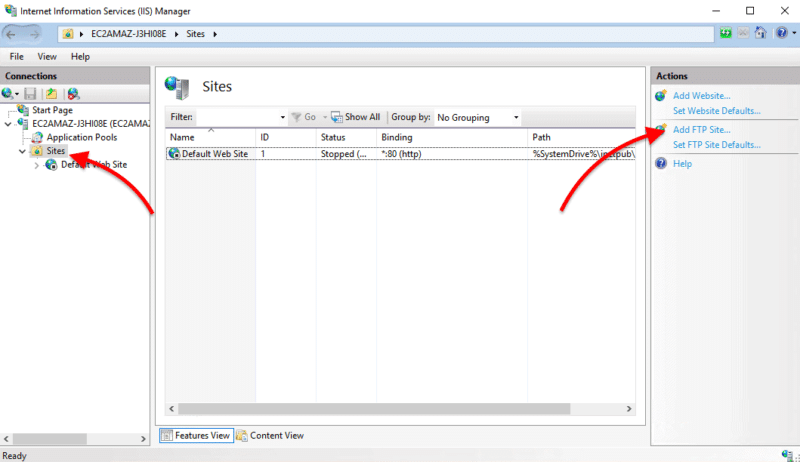Image resolution: width=800 pixels, height=462 pixels.
Task: Collapse the EC2AMAZ-J3HI08E server node
Action: tap(8, 124)
